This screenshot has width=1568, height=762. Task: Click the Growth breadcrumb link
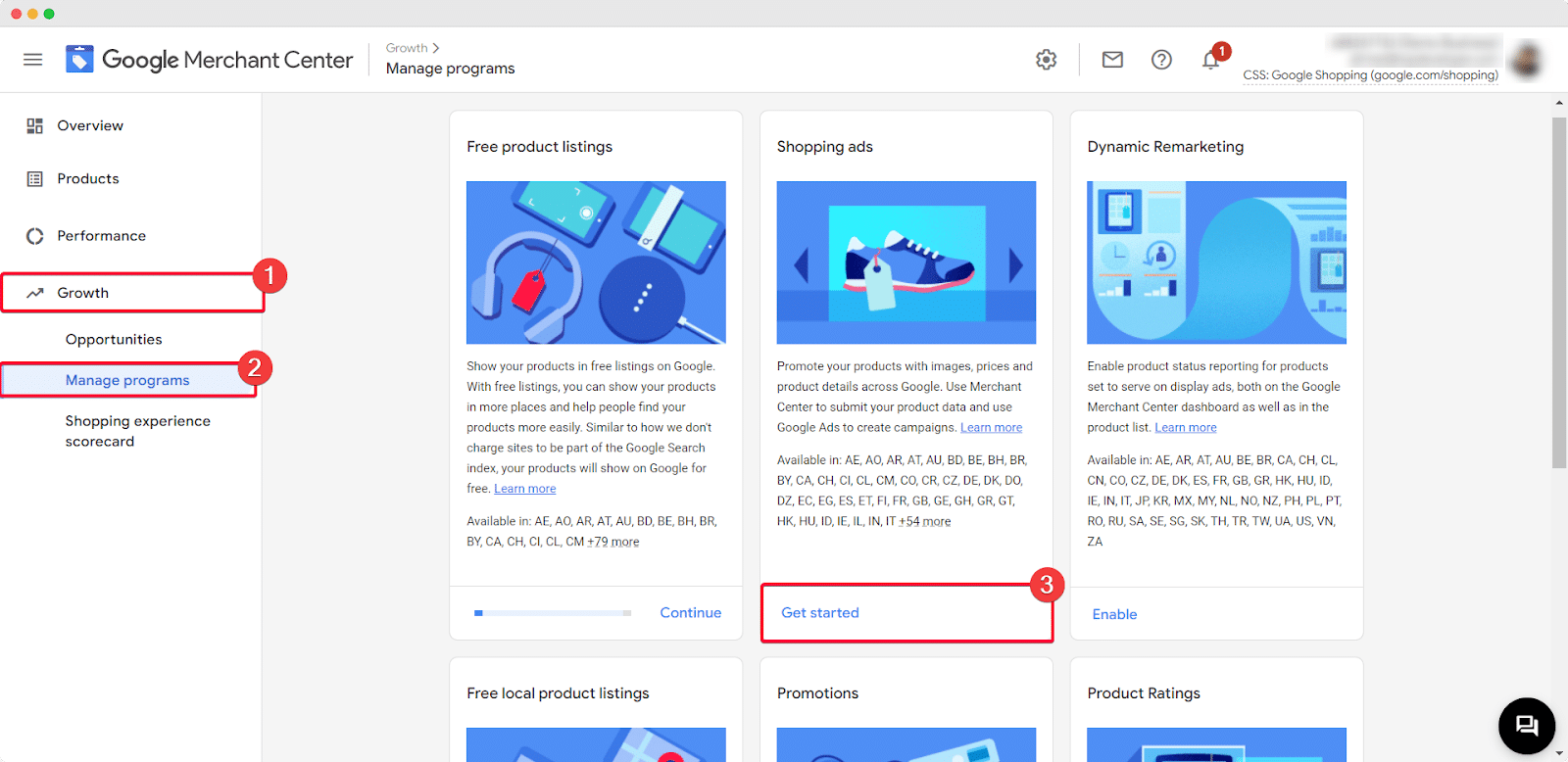(x=407, y=48)
